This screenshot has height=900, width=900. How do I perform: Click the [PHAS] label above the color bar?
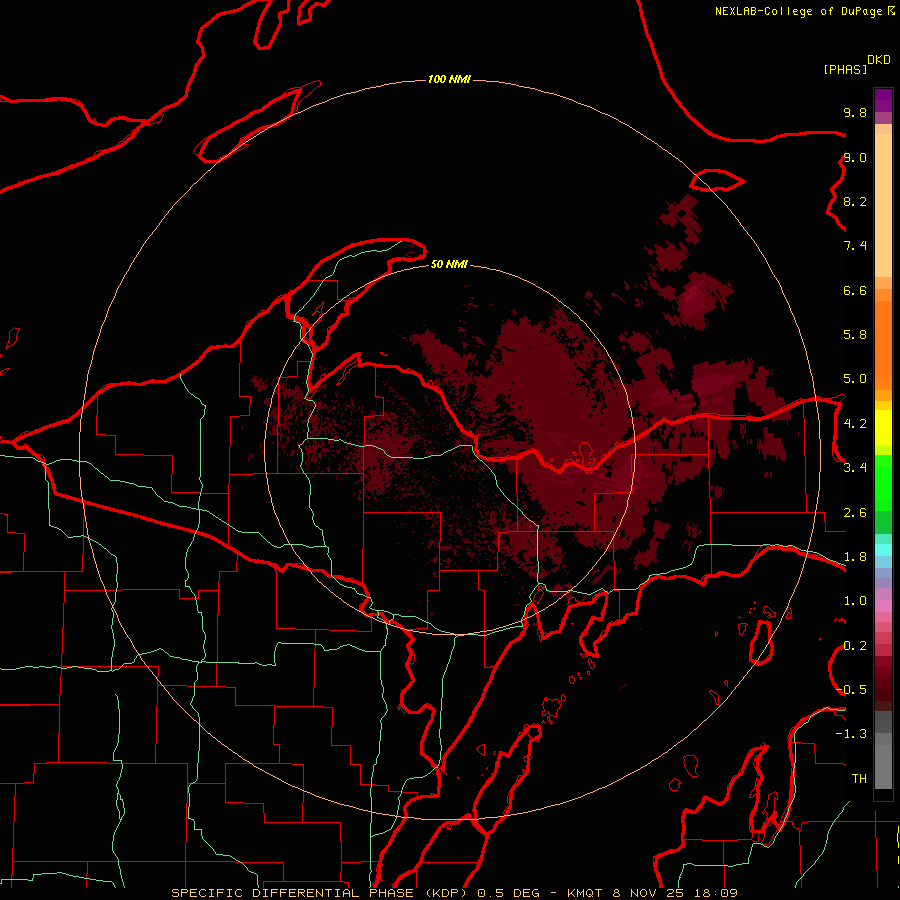pos(845,70)
